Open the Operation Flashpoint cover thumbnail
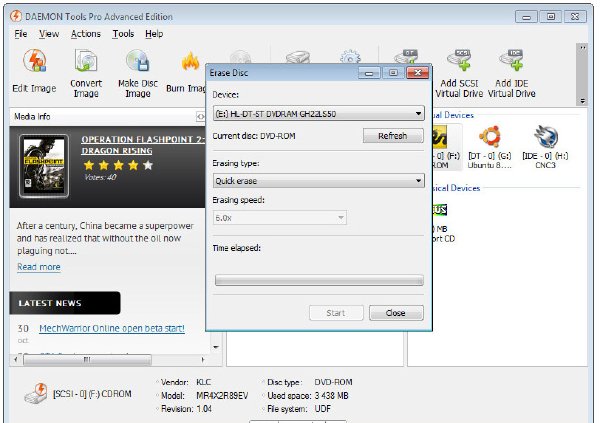Screen dimensions: 600x423 point(44,166)
